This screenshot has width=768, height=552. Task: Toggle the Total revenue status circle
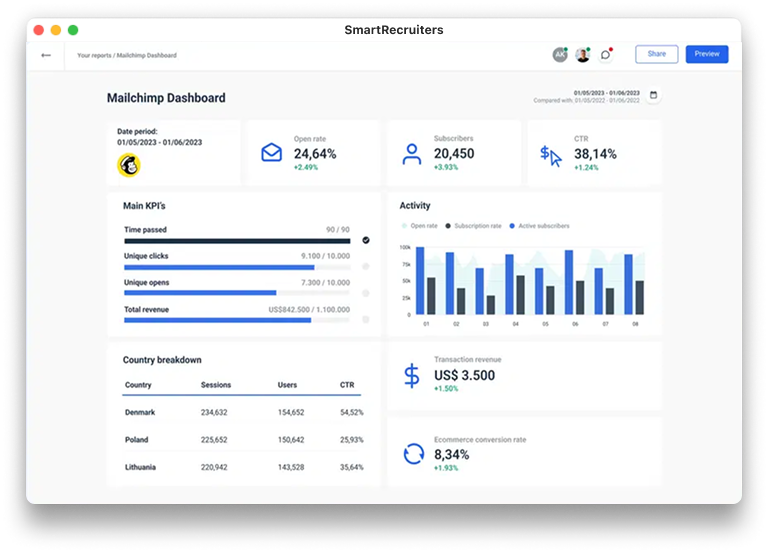(x=366, y=320)
